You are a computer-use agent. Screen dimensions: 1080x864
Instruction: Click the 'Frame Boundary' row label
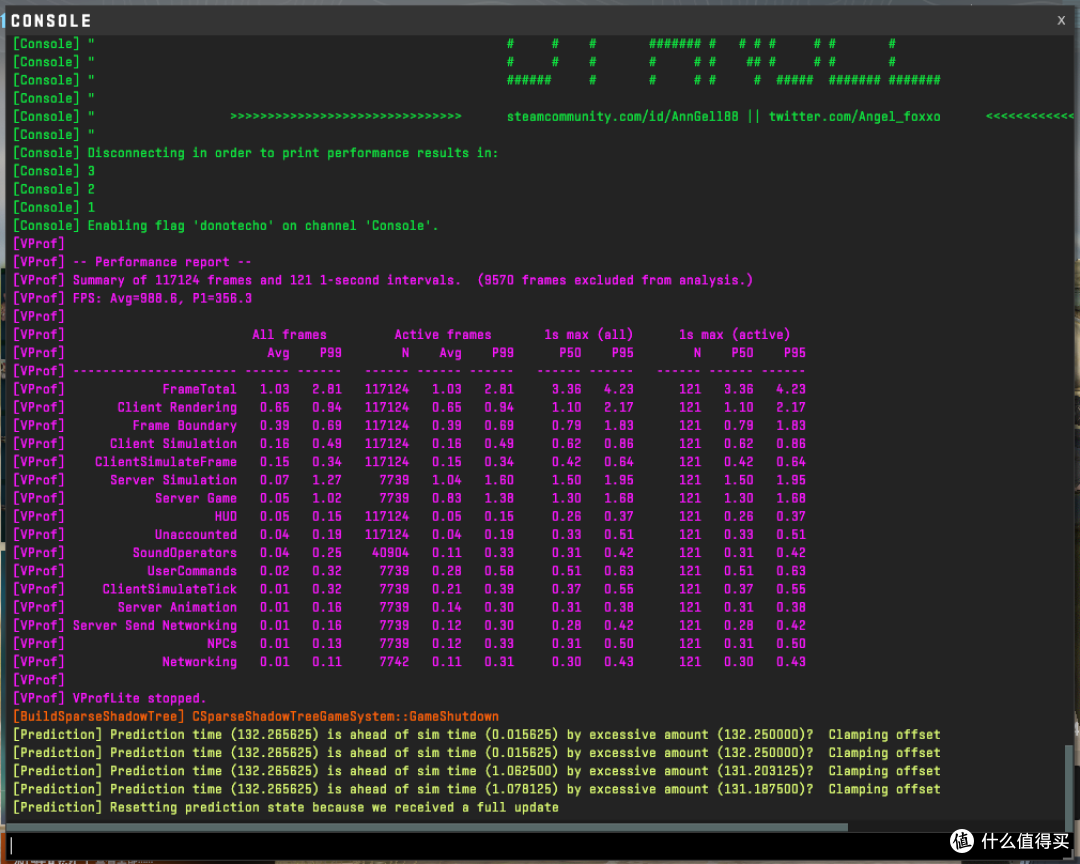click(x=185, y=425)
